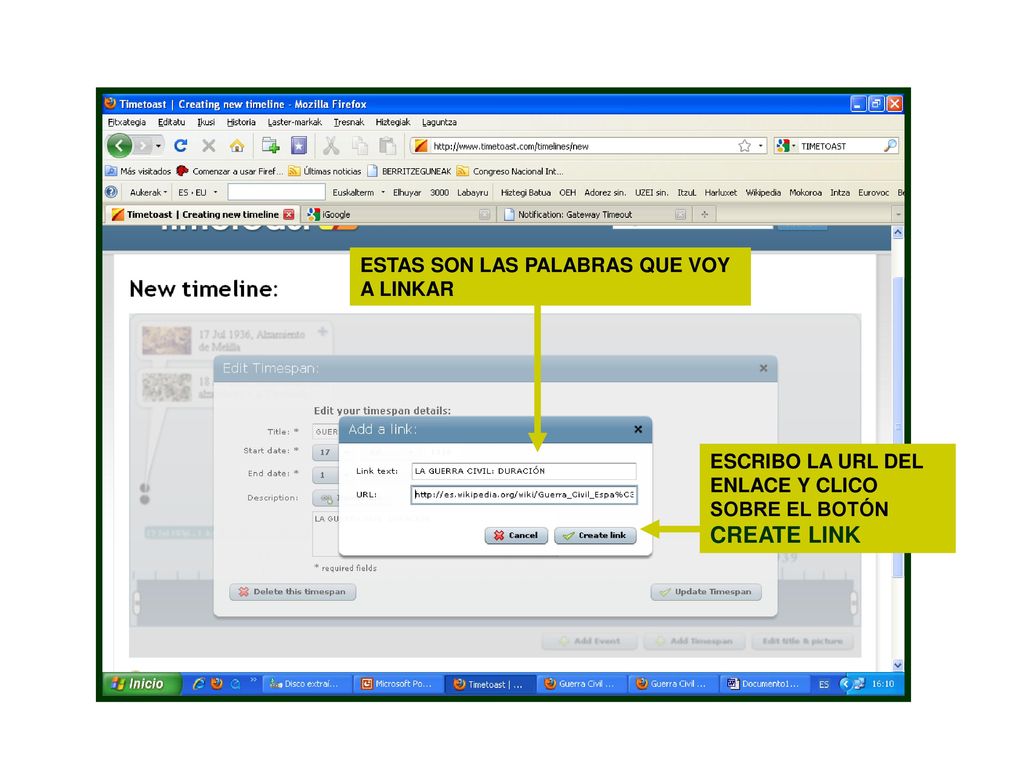Click the Timetoast favicon in the address bar
The height and width of the screenshot is (768, 1024).
coord(421,146)
